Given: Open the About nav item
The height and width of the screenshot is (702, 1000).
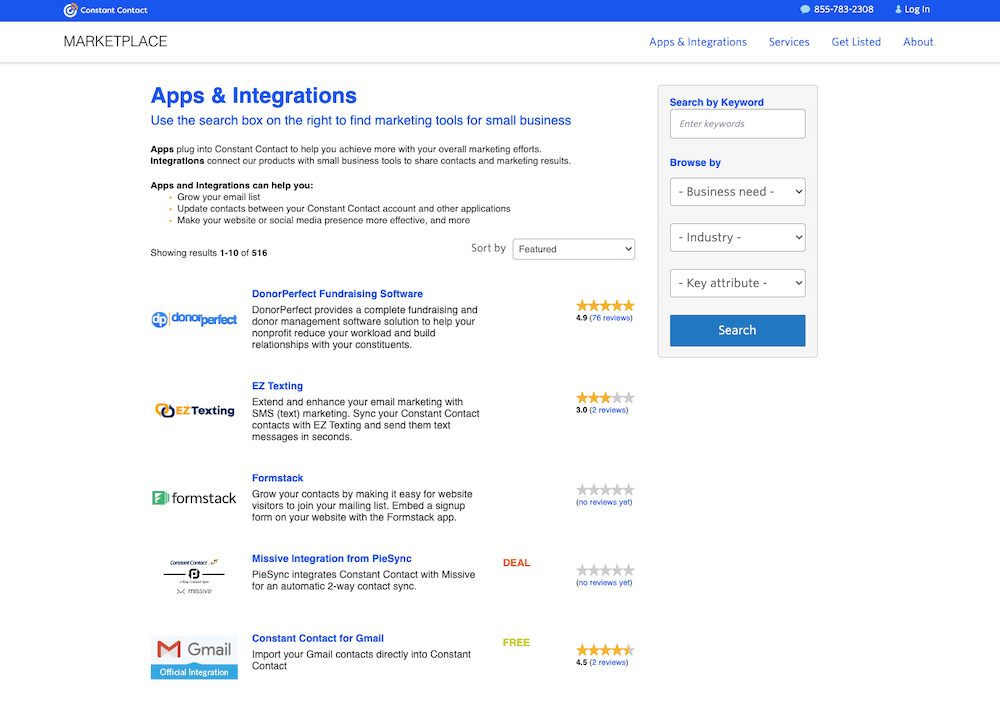Looking at the screenshot, I should coord(918,42).
